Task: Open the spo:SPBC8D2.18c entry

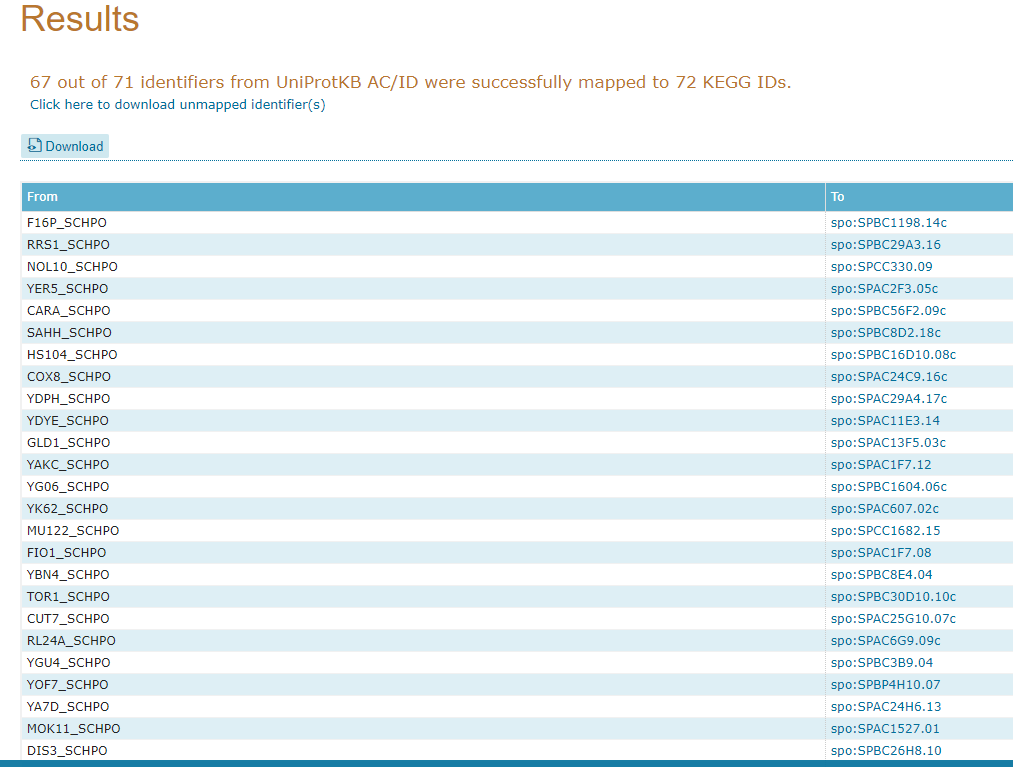Action: (x=885, y=333)
